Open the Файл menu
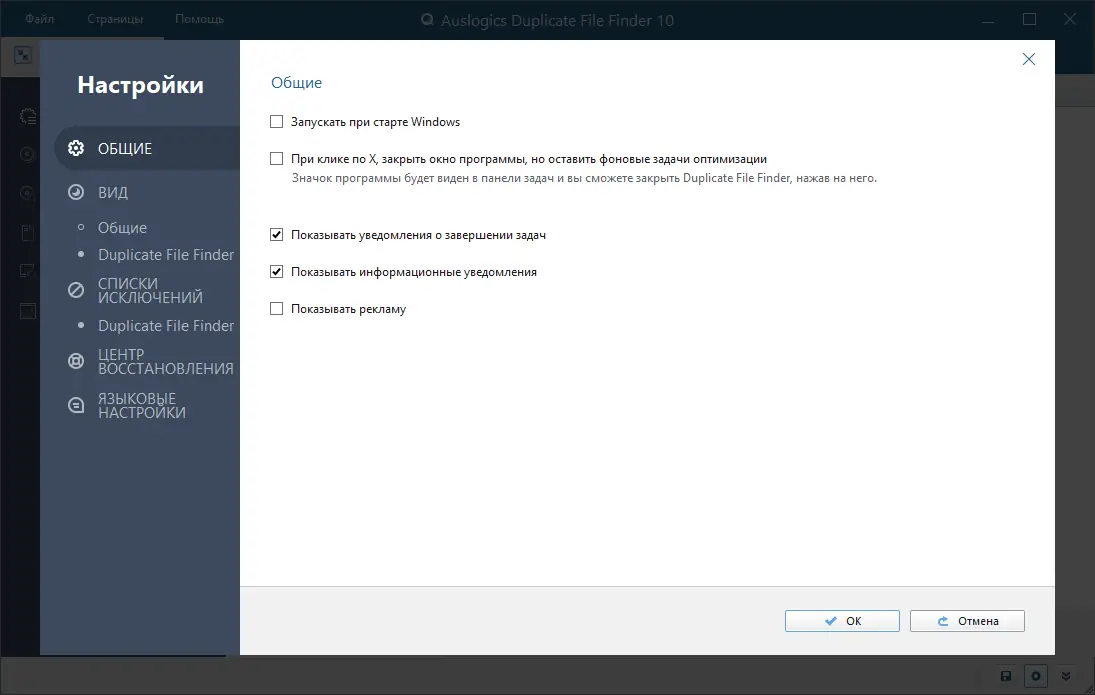Image resolution: width=1095 pixels, height=695 pixels. point(40,19)
